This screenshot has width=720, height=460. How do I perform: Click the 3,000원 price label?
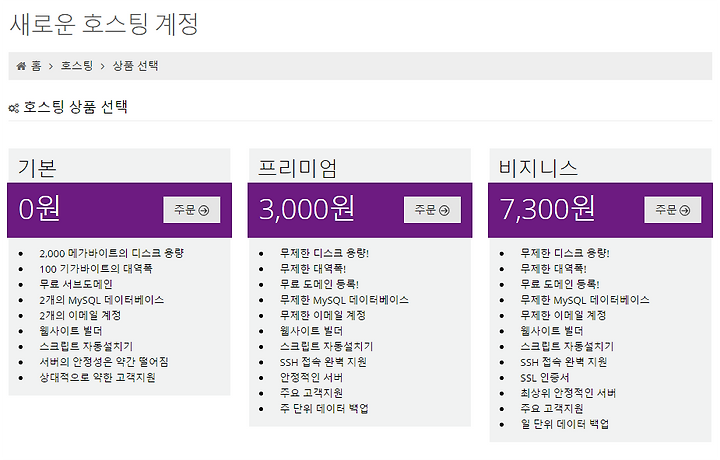coord(307,209)
